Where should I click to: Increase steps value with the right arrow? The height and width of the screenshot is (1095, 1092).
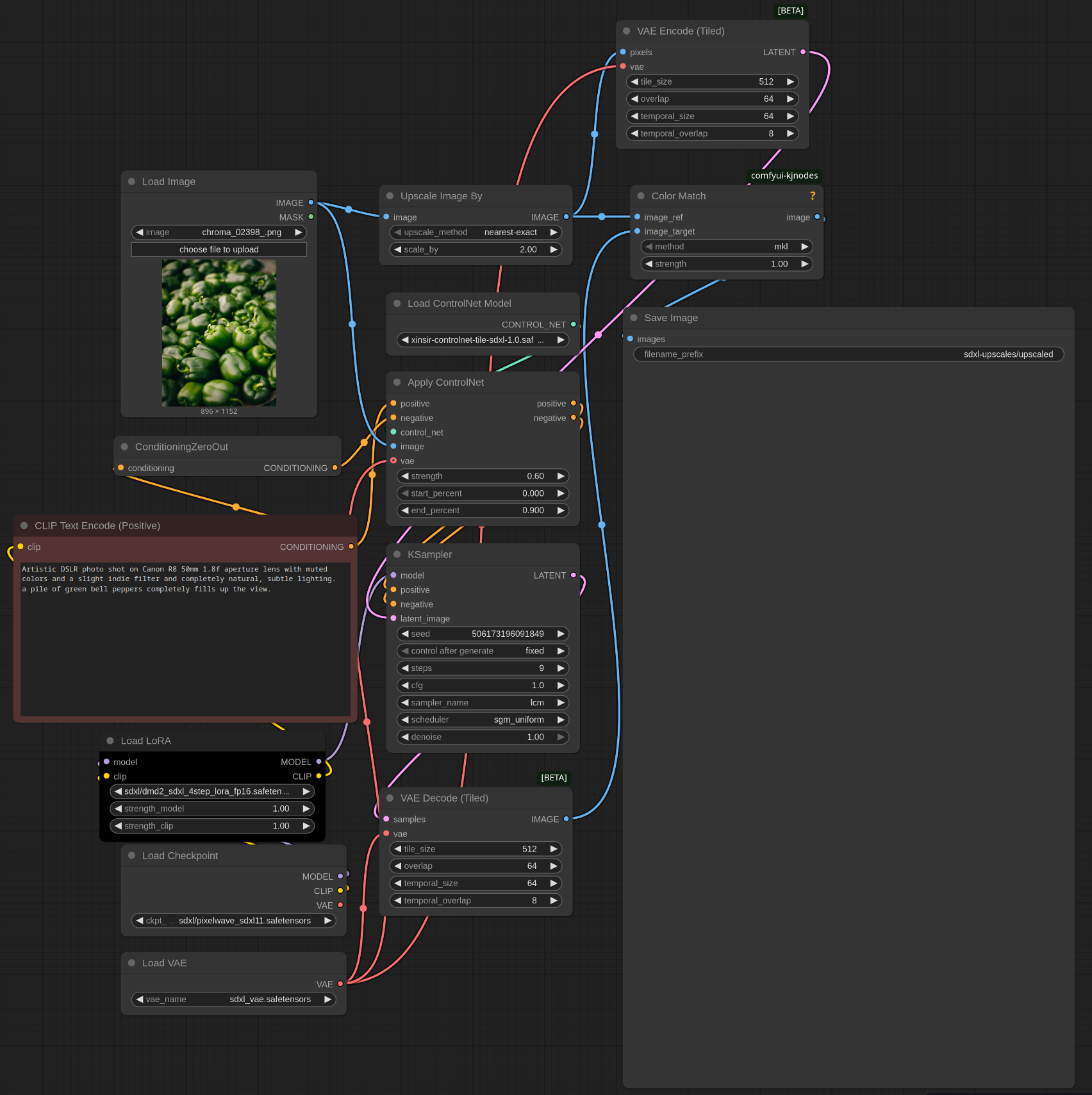[x=561, y=668]
